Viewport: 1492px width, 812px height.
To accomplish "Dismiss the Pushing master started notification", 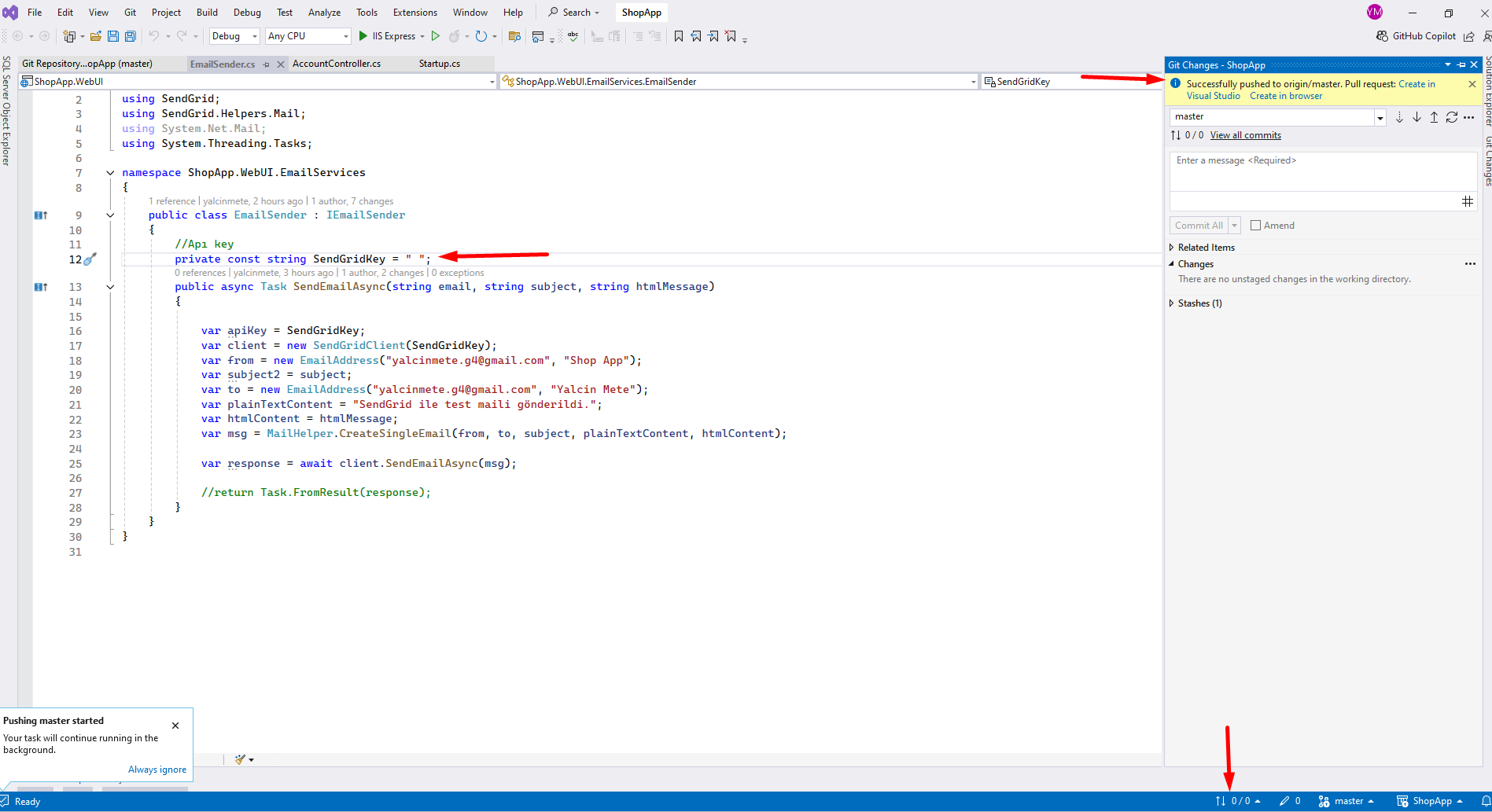I will point(175,726).
